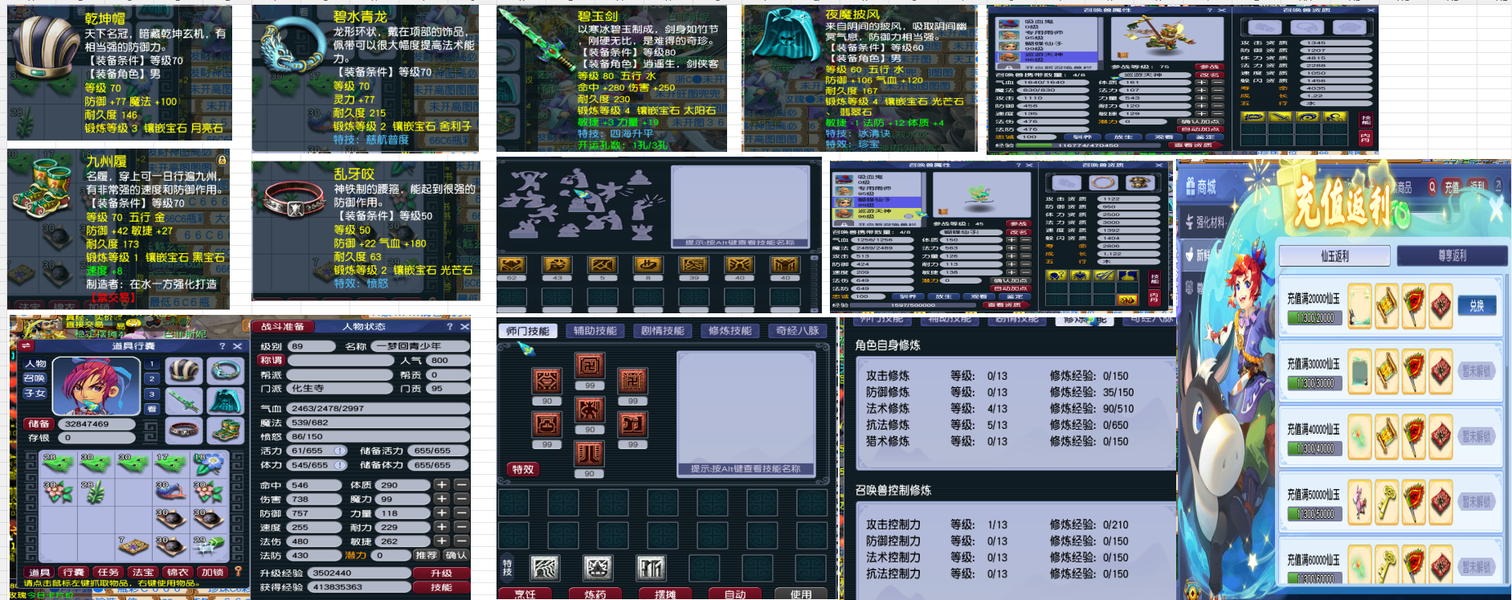Click the 推荐 button beside 潜力
This screenshot has height=600, width=1512.
[x=425, y=555]
